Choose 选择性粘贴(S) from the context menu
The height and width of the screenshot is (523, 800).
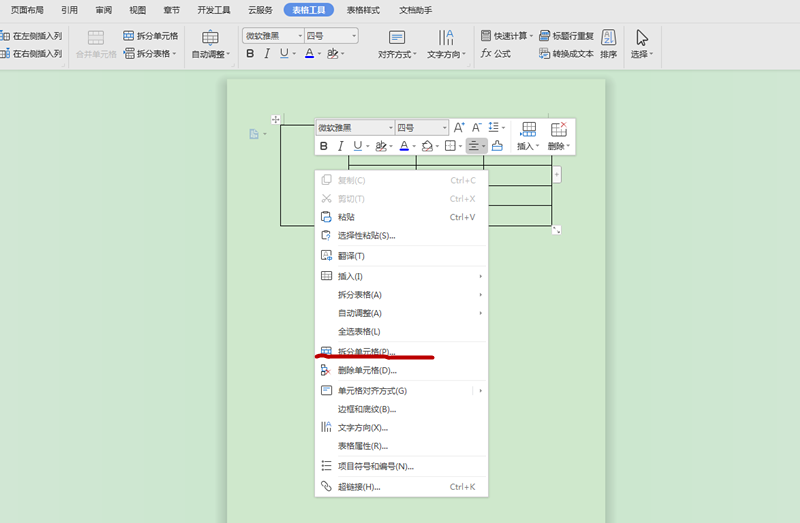click(402, 235)
